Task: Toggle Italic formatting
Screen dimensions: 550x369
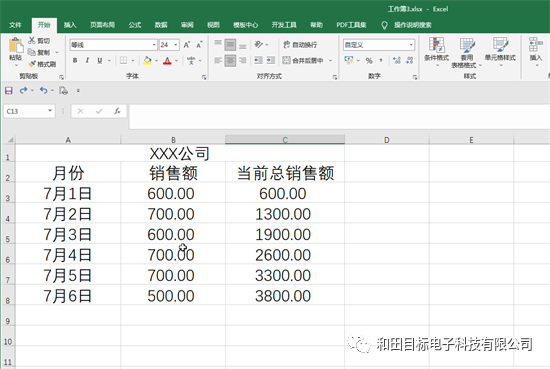Action: [x=87, y=60]
